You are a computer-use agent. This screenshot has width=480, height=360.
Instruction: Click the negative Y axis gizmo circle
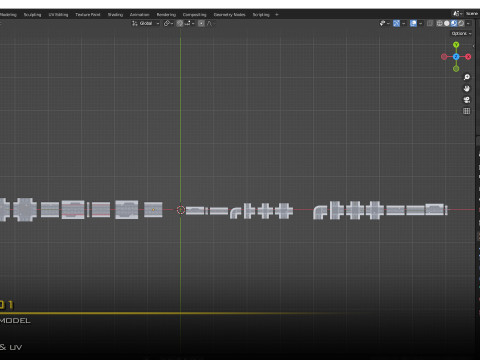[x=456, y=69]
